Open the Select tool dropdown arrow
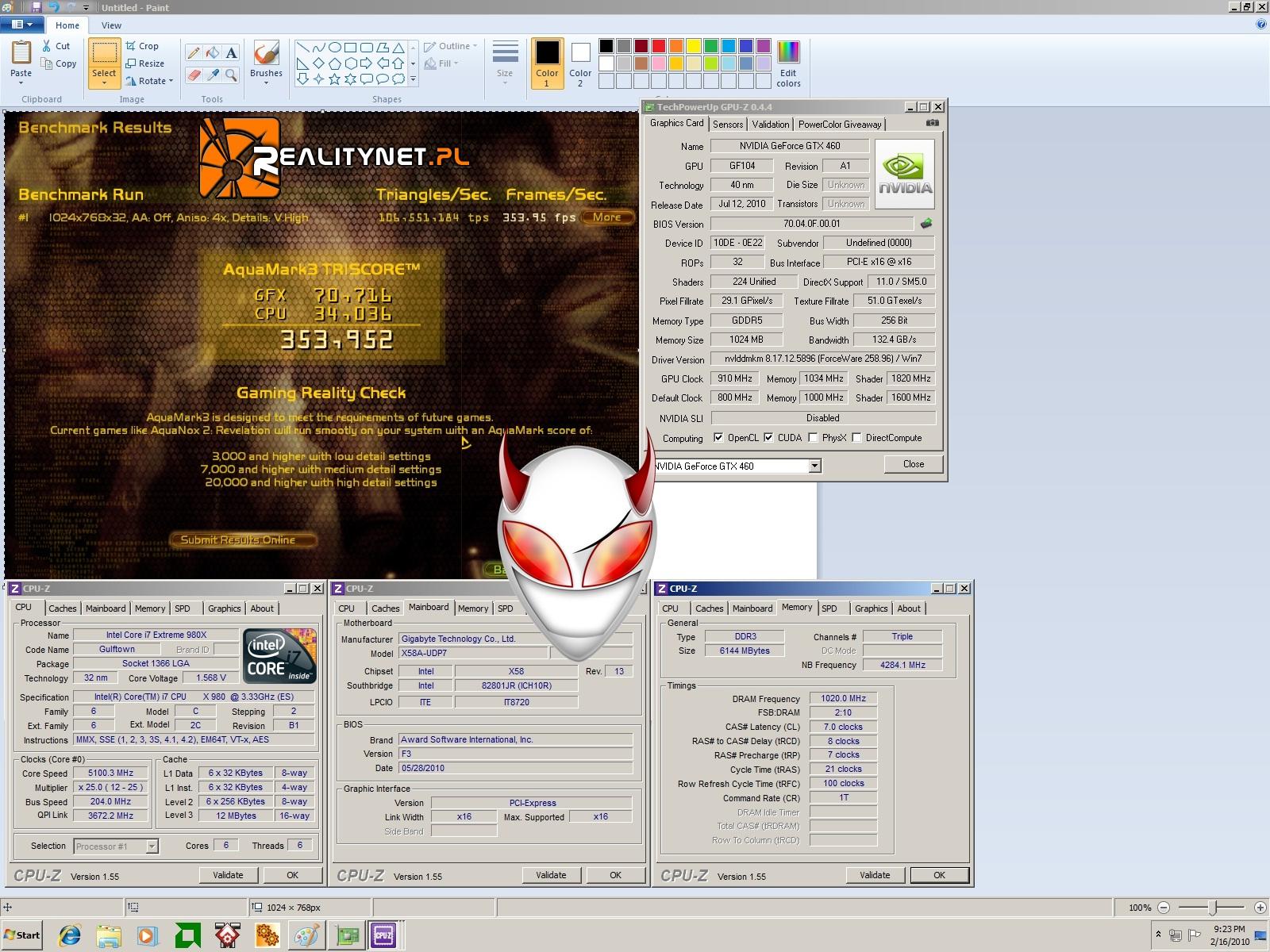The width and height of the screenshot is (1270, 952). coord(104,82)
